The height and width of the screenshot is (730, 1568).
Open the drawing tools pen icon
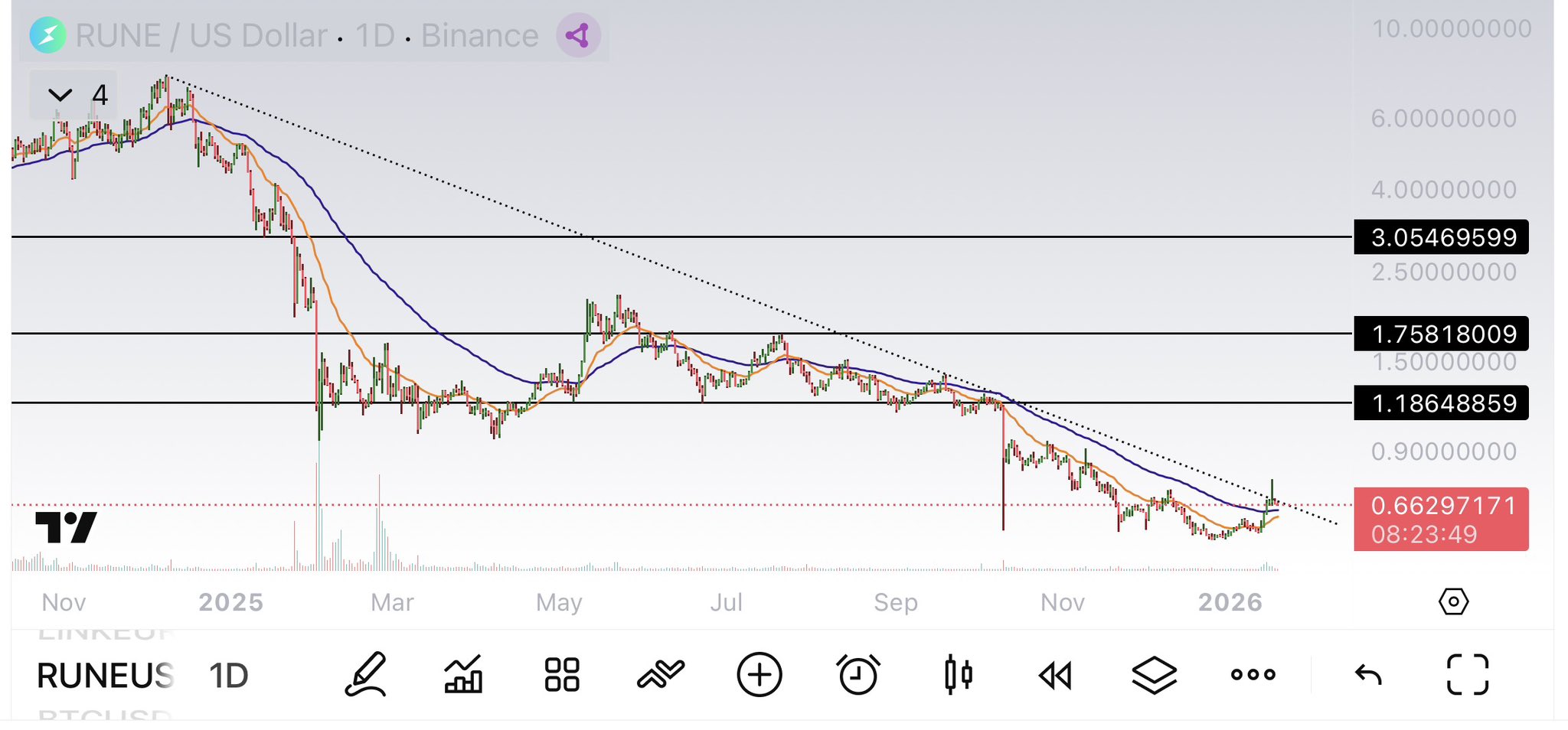point(365,674)
